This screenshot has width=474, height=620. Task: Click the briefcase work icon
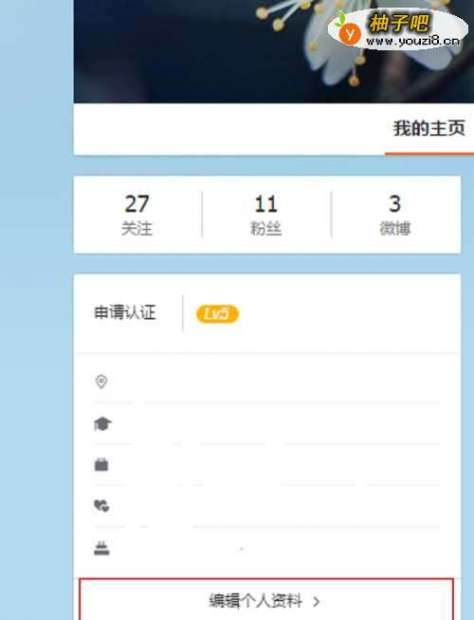pos(101,464)
